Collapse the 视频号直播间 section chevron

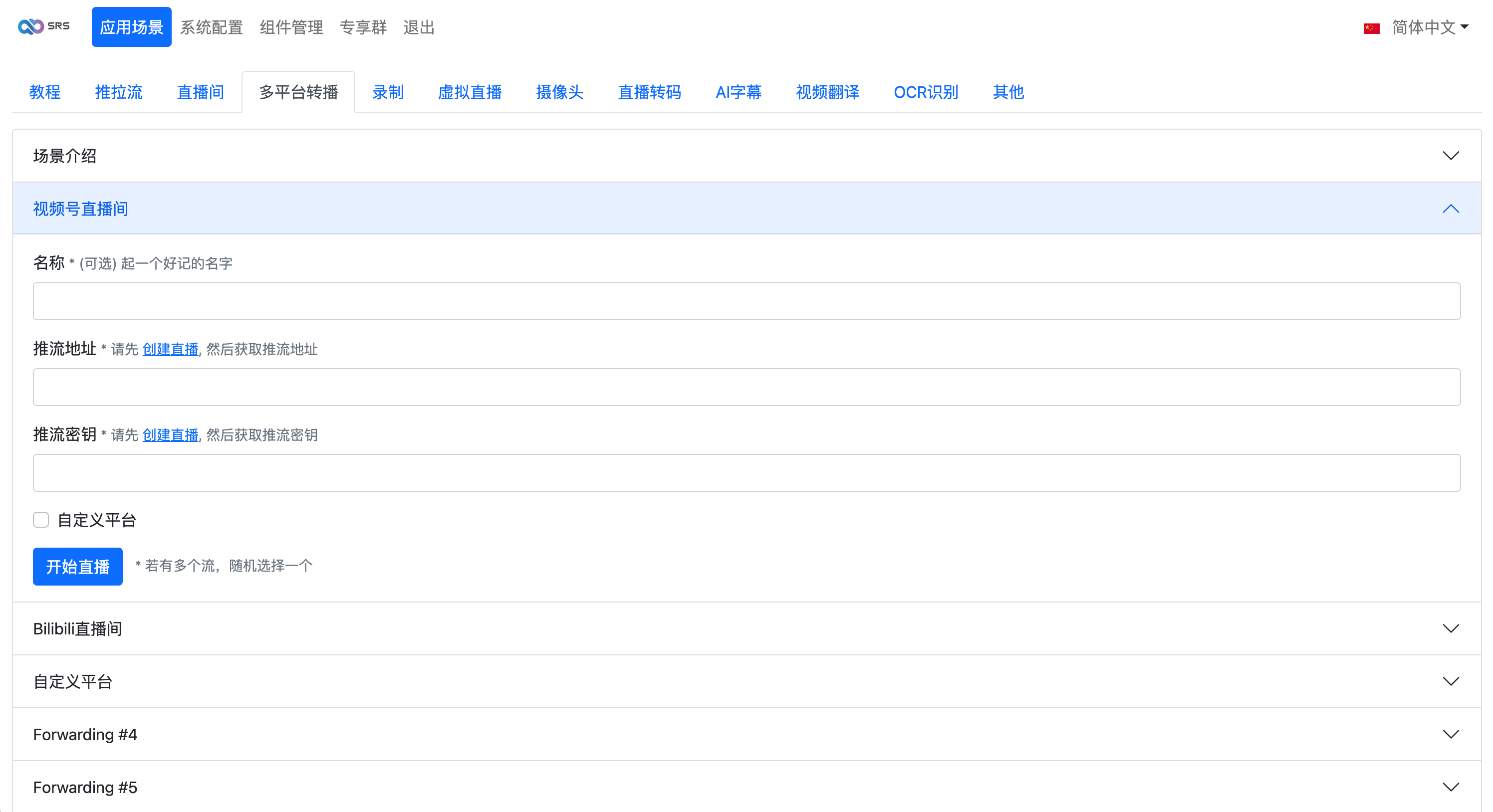point(1451,208)
